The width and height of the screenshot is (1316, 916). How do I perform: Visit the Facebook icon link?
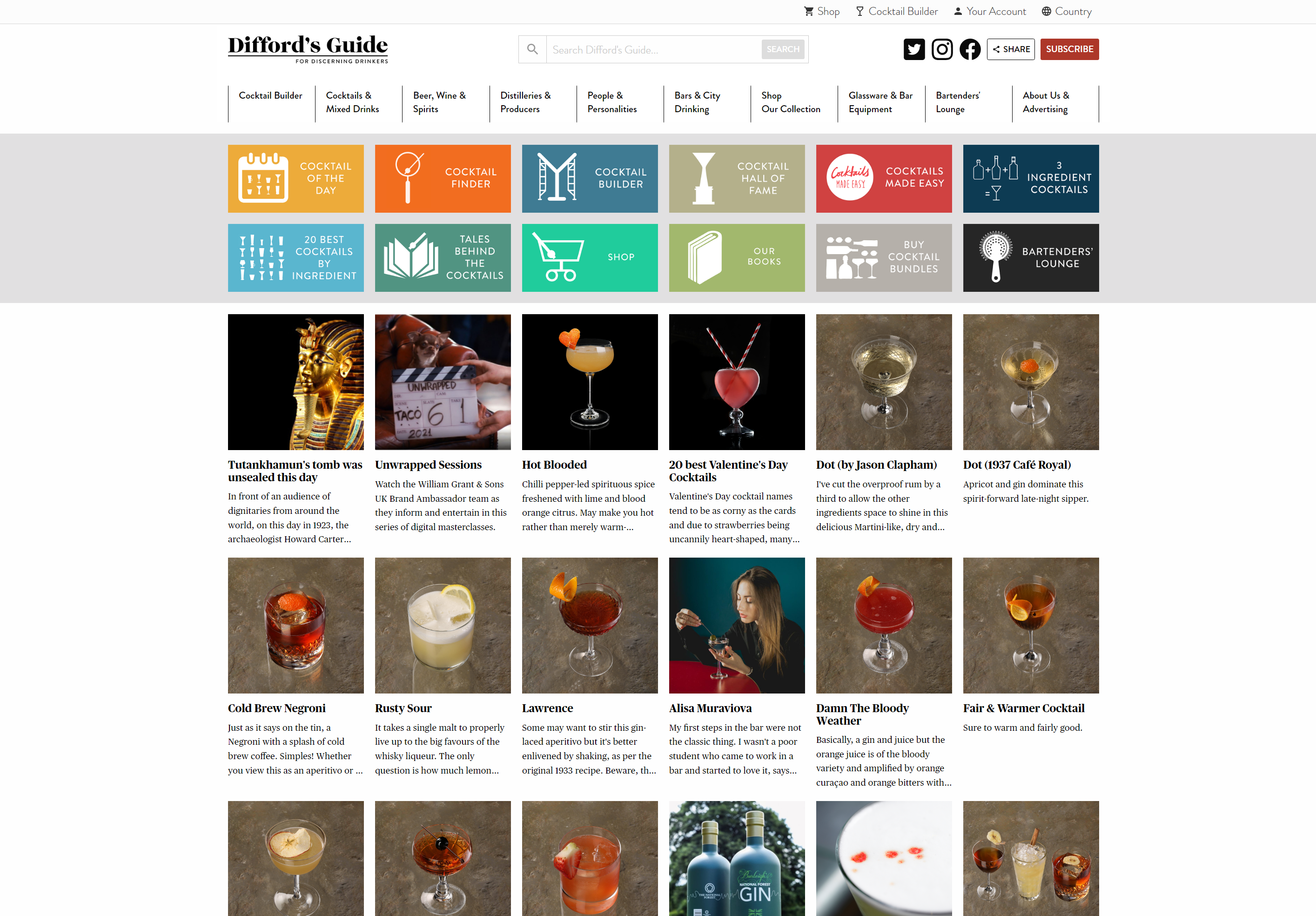[x=970, y=49]
